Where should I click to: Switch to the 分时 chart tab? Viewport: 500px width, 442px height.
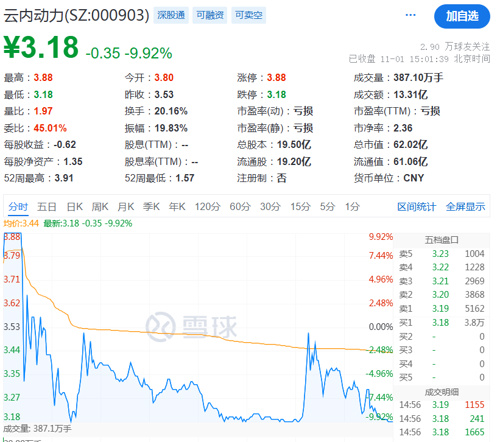(x=18, y=207)
